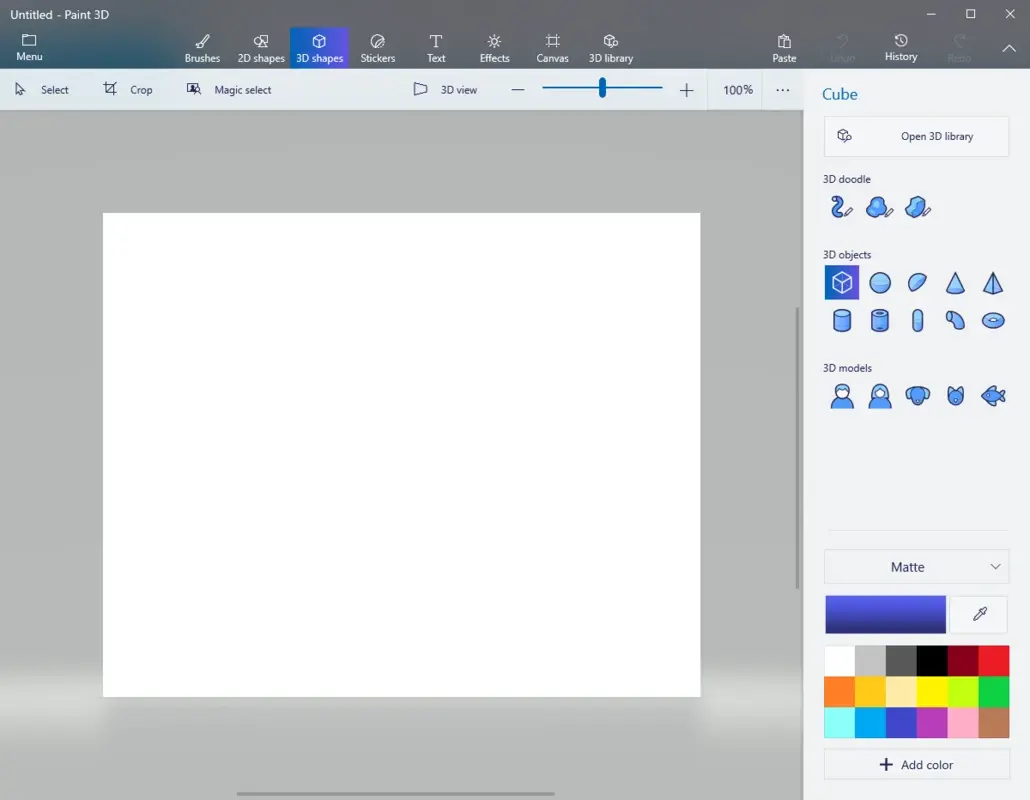Collapse the Cube side panel

click(1009, 47)
